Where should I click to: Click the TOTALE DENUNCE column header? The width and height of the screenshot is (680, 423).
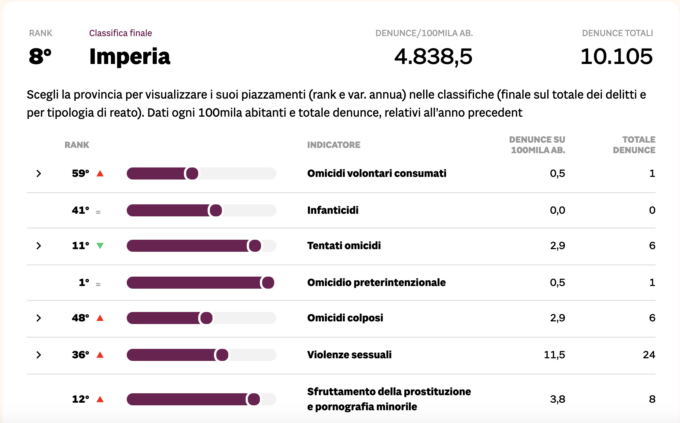tap(634, 145)
